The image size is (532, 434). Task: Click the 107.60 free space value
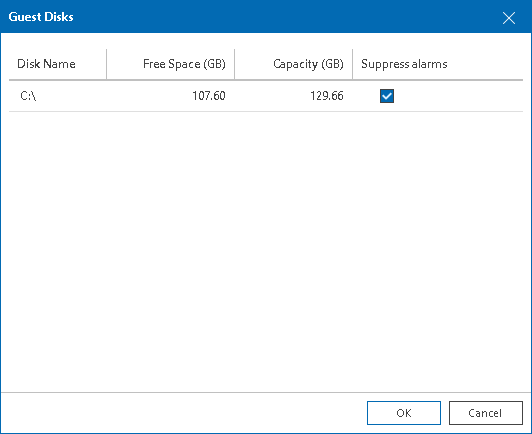point(209,96)
